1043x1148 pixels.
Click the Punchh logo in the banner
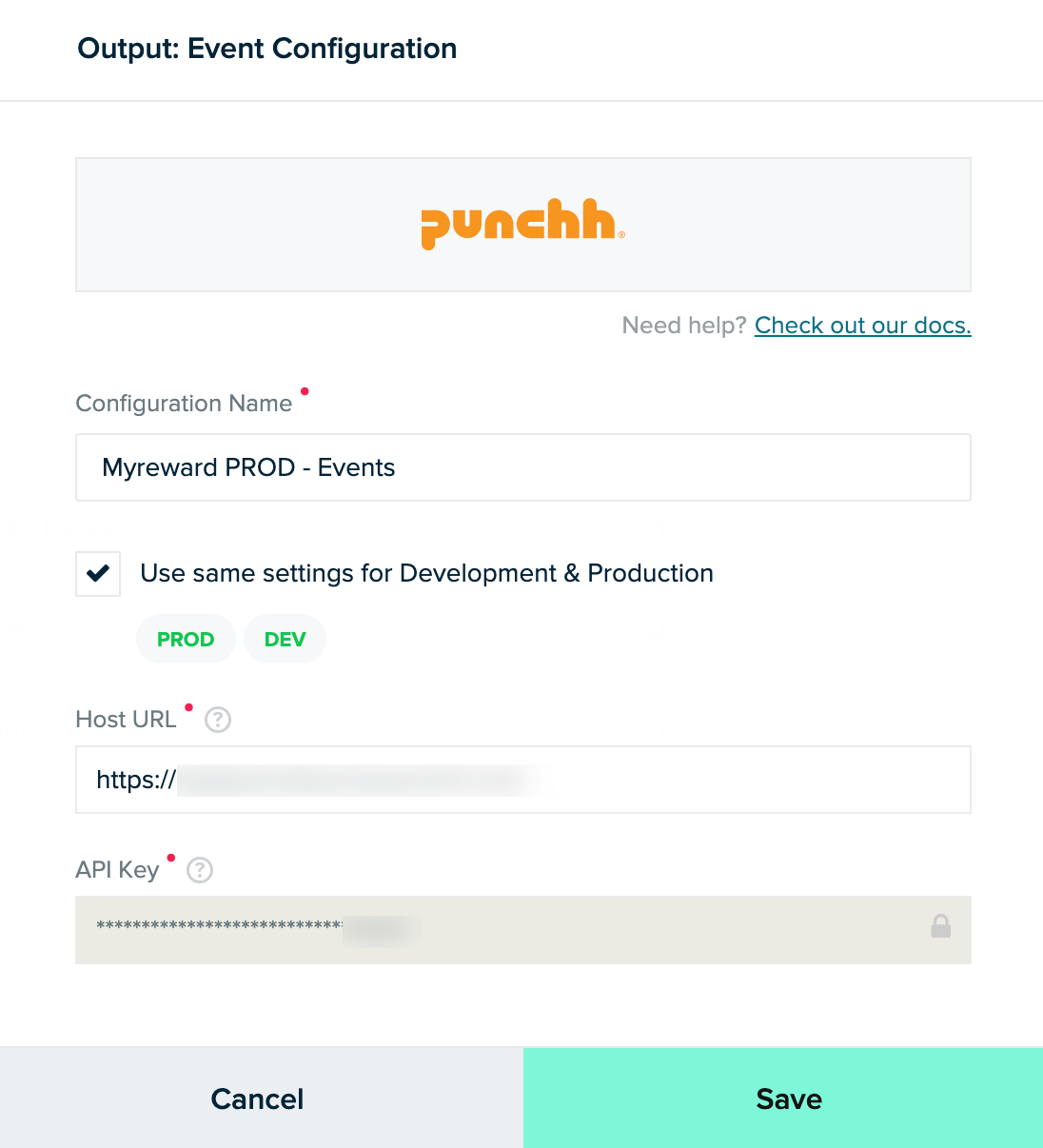tap(522, 225)
